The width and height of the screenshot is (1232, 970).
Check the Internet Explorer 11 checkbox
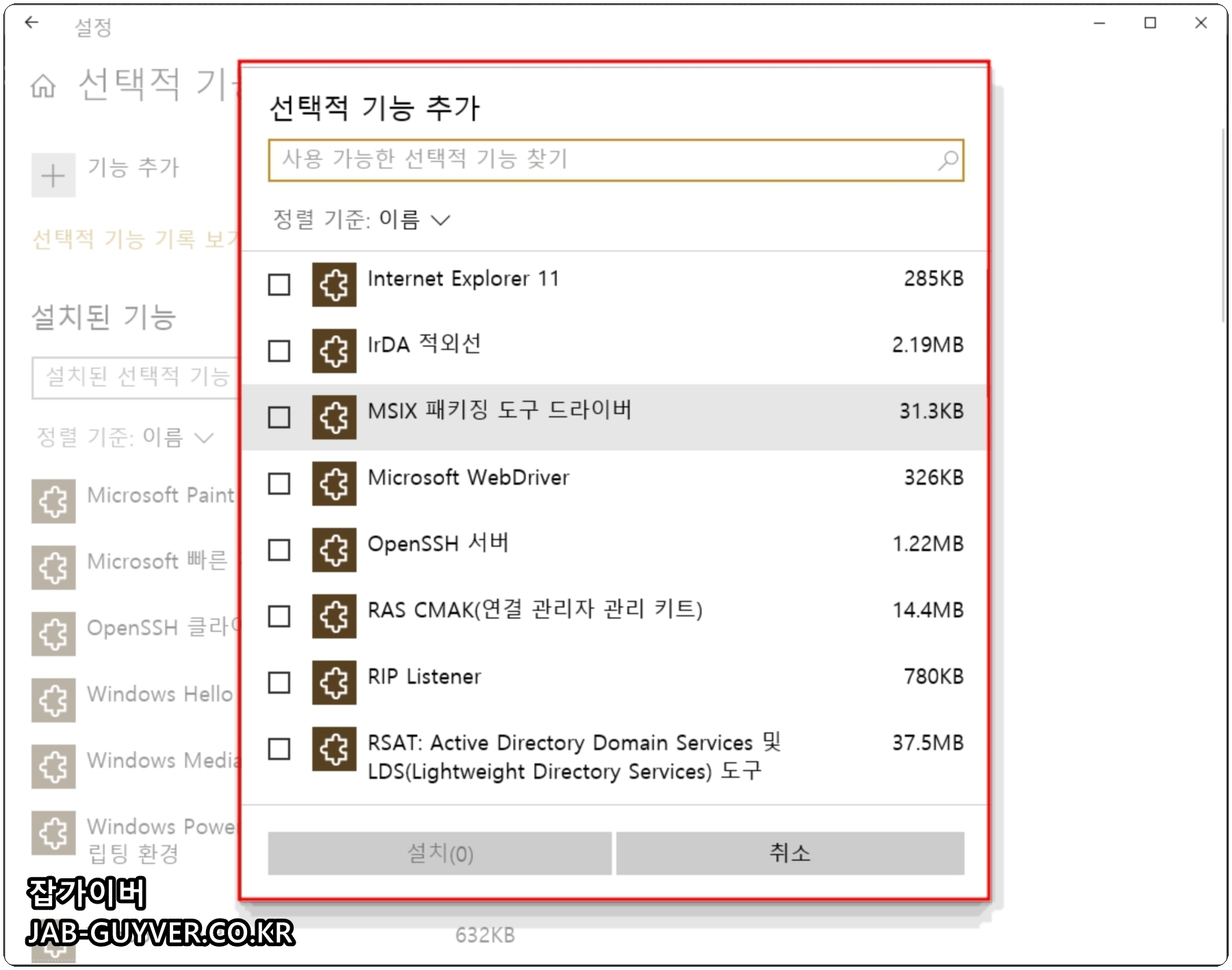[279, 284]
